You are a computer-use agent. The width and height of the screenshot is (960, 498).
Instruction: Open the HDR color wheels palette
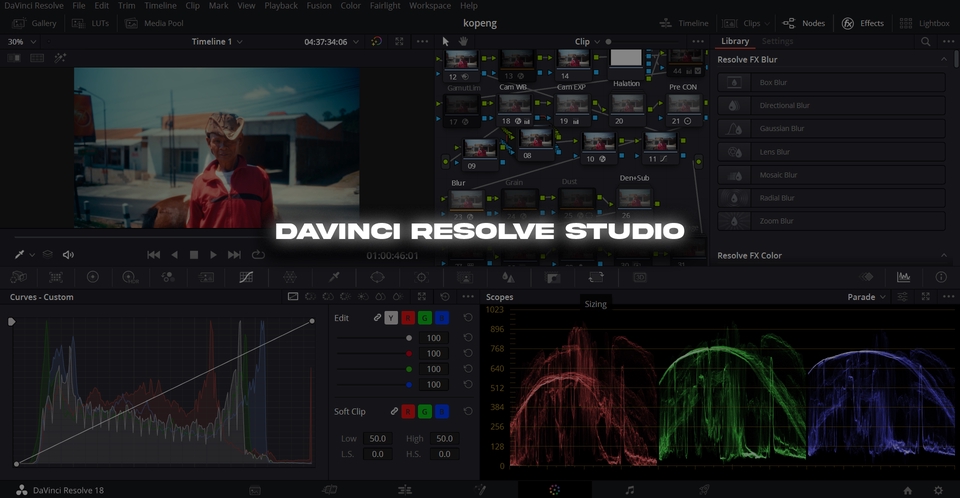130,277
